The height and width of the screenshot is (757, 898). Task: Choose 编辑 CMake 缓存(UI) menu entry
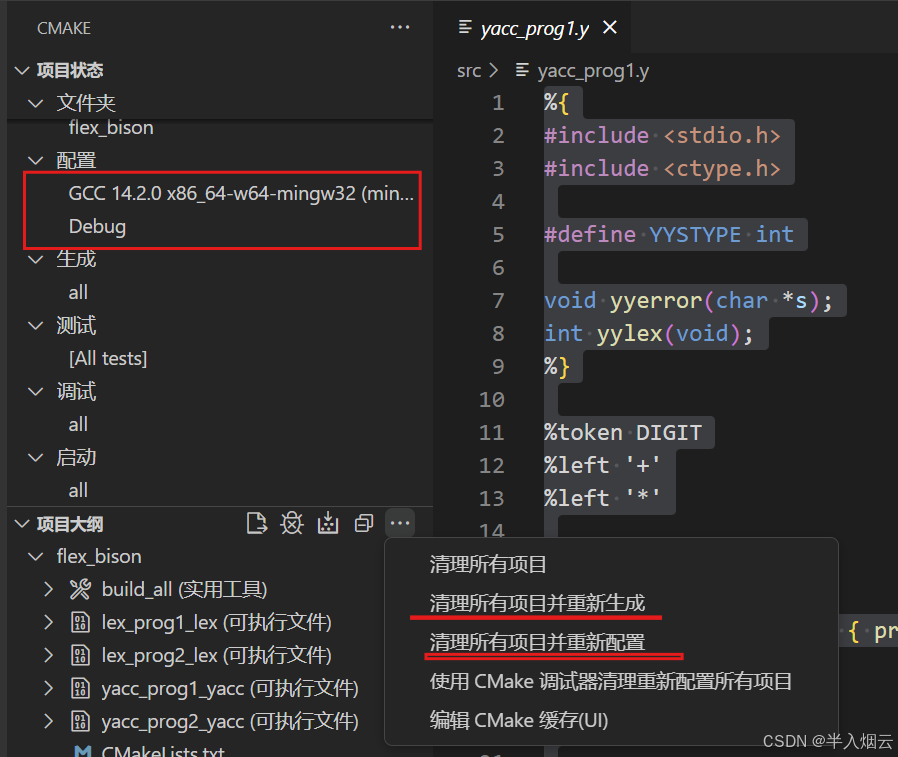[x=519, y=720]
